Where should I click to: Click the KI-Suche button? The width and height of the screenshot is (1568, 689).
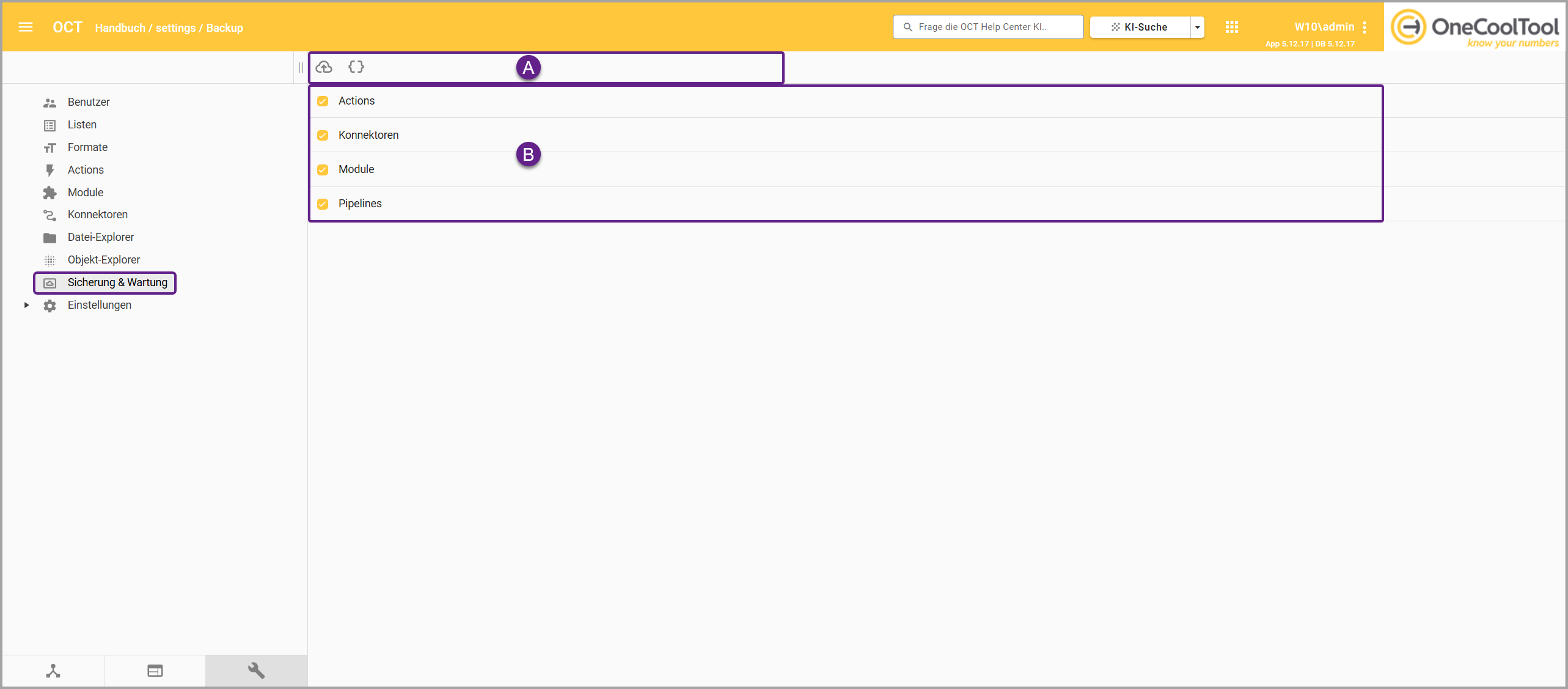pyautogui.click(x=1140, y=28)
